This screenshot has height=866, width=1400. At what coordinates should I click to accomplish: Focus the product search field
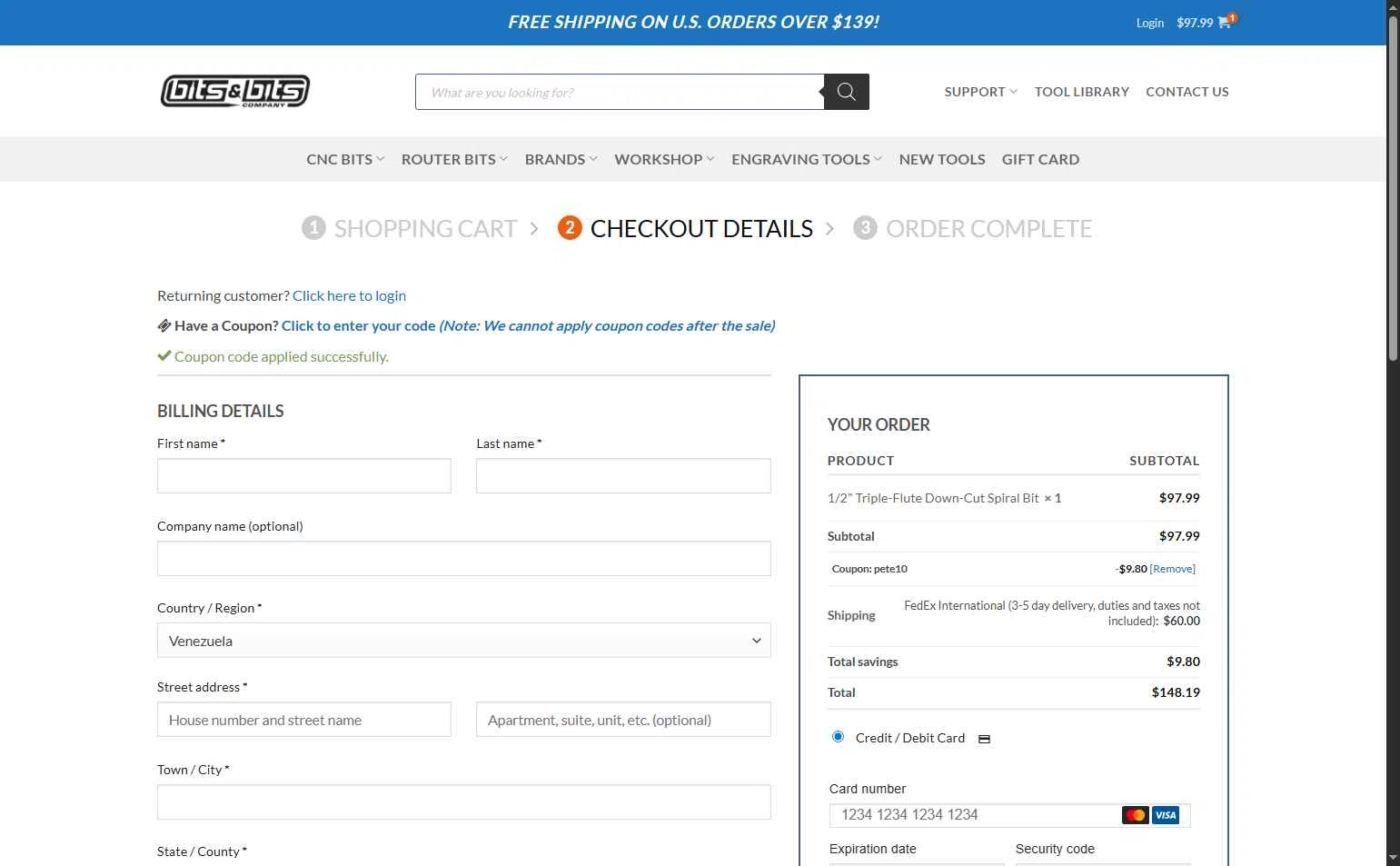coord(620,92)
